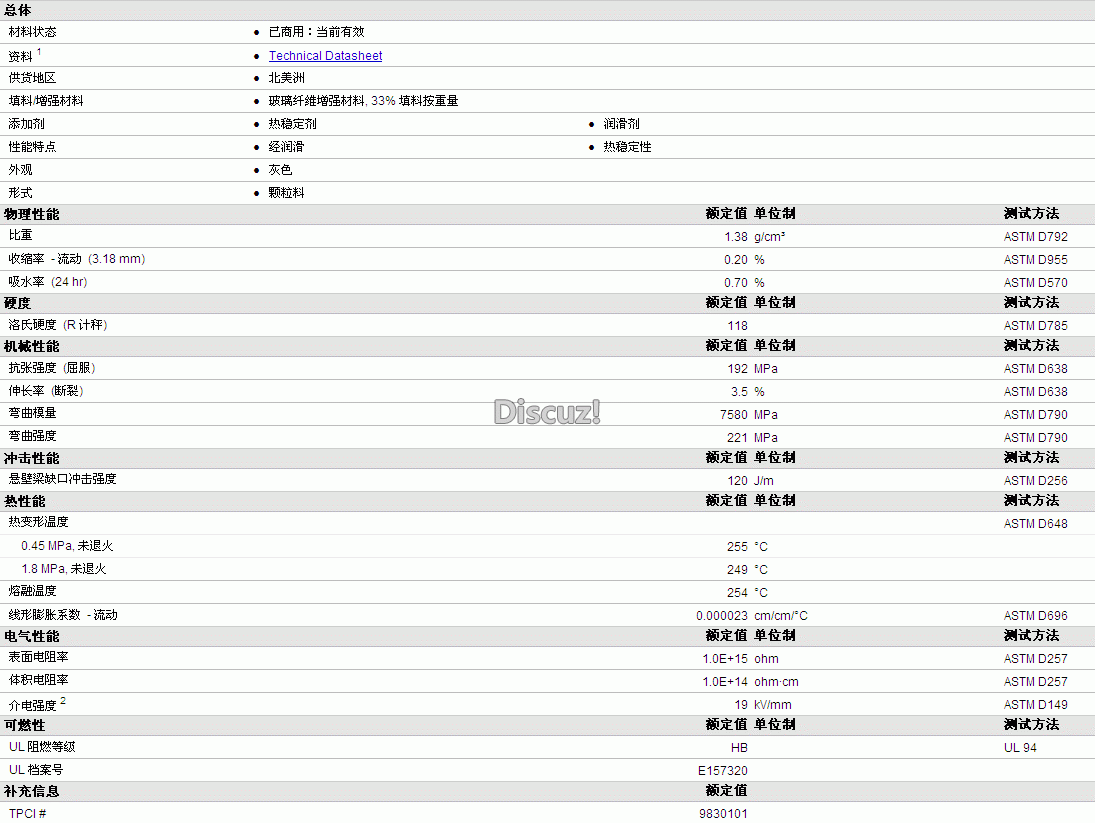Click the 机械性能 section header

pos(31,347)
